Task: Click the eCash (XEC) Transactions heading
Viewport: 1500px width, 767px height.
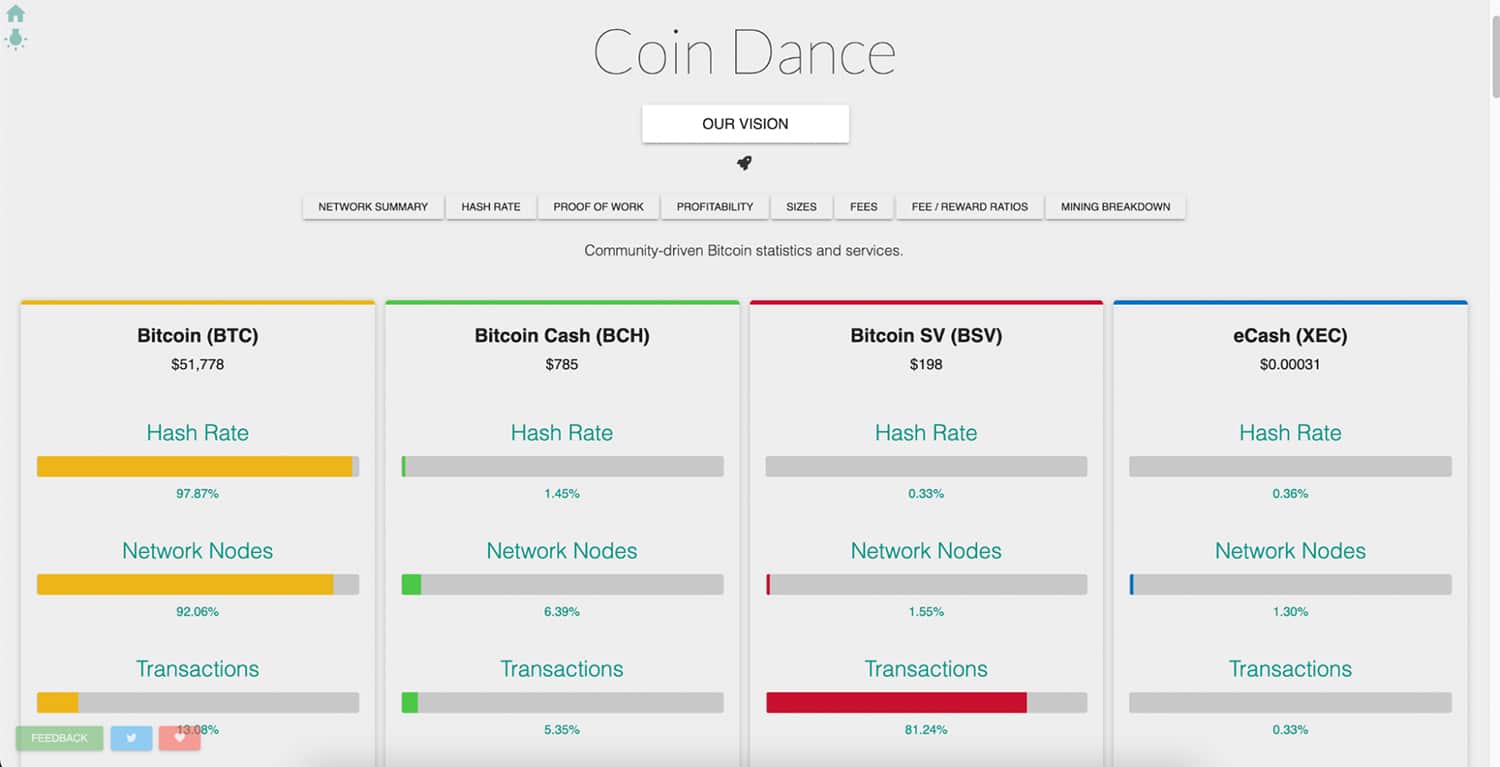Action: point(1290,669)
